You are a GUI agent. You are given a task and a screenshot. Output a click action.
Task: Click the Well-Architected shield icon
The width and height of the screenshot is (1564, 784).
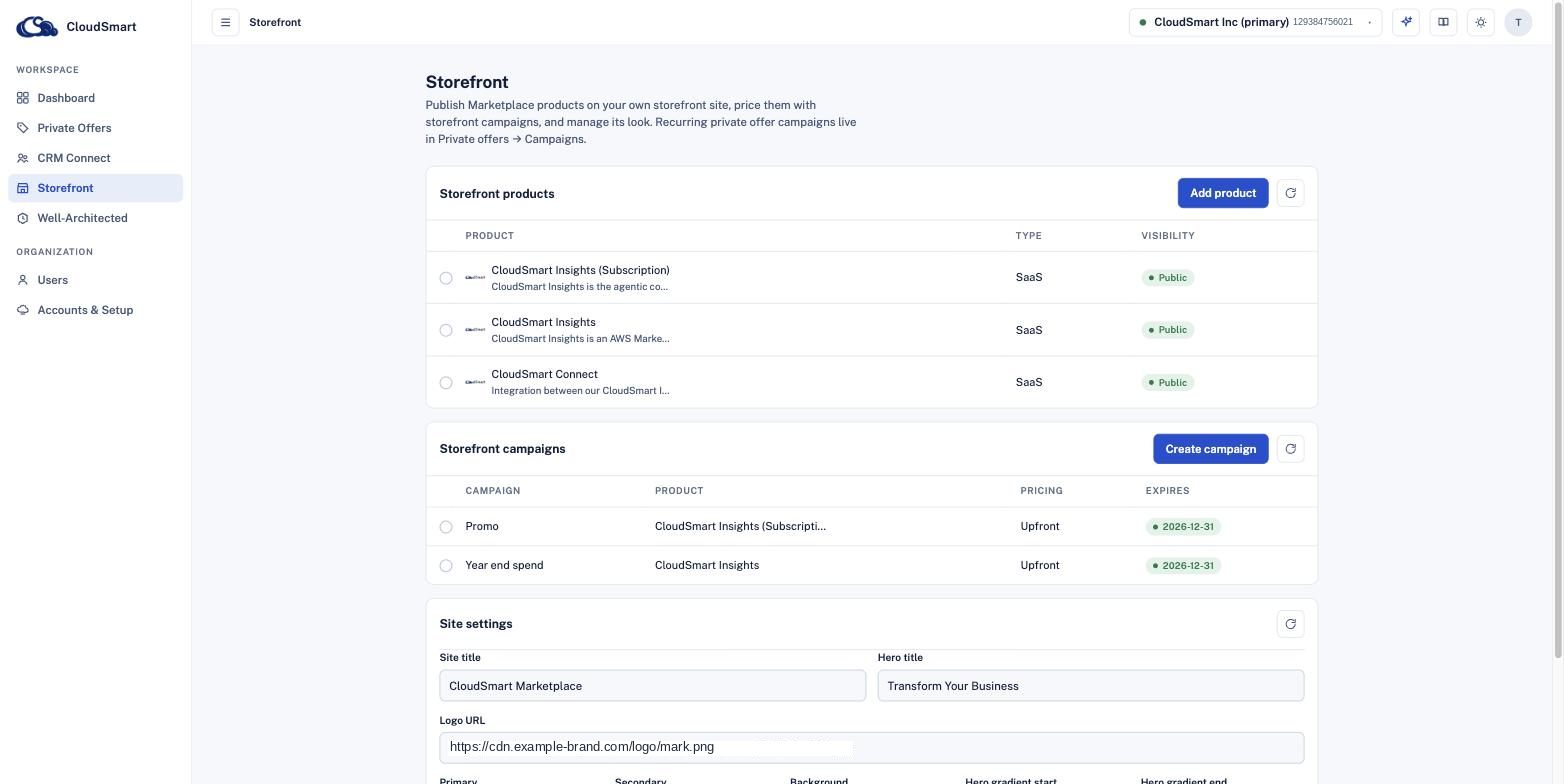pos(23,218)
